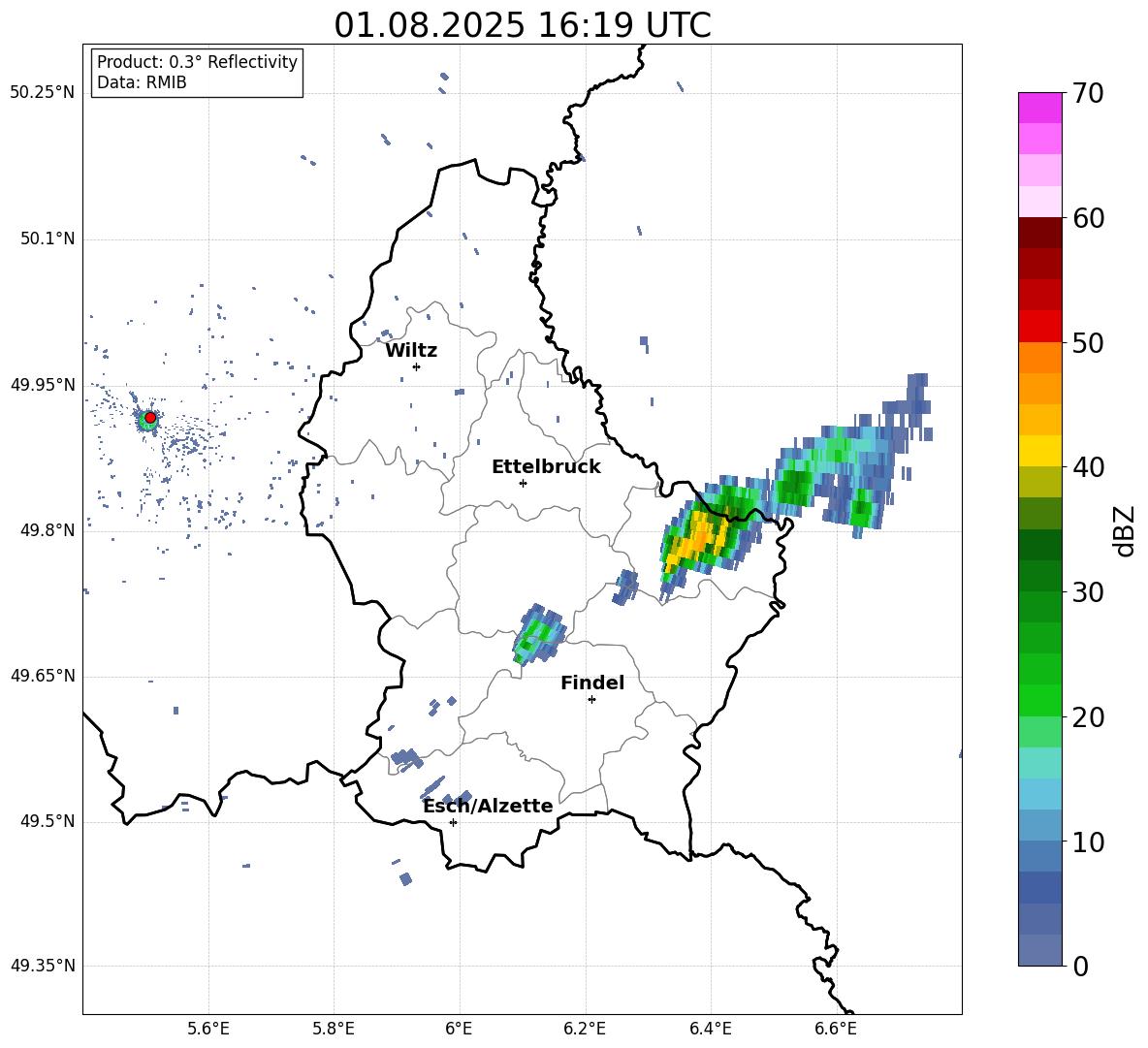Click the 49.35°N latitude label
Screen dimensions: 1148x1048
43,966
